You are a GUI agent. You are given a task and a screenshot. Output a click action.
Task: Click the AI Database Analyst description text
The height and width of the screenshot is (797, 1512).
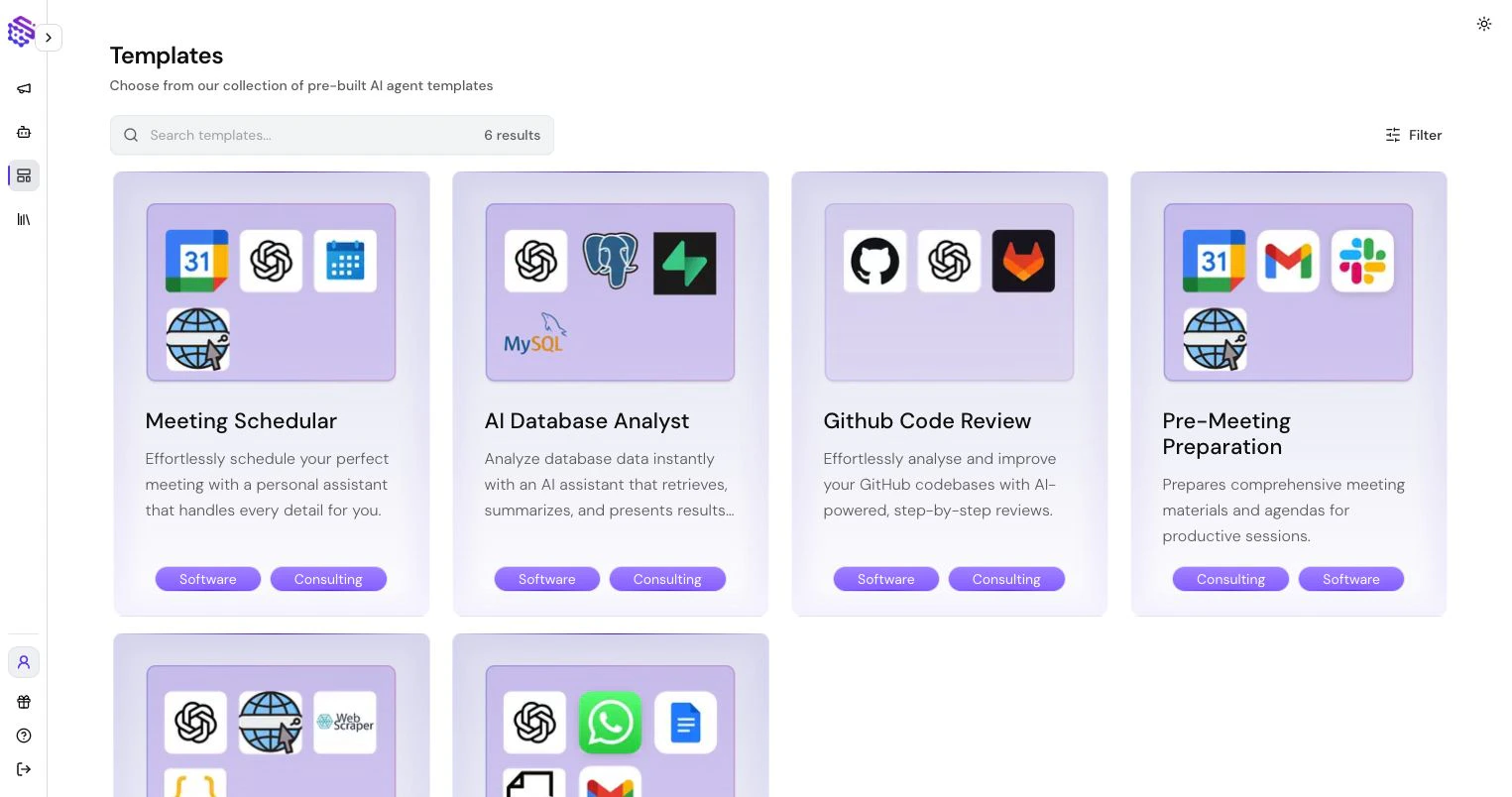(x=609, y=485)
